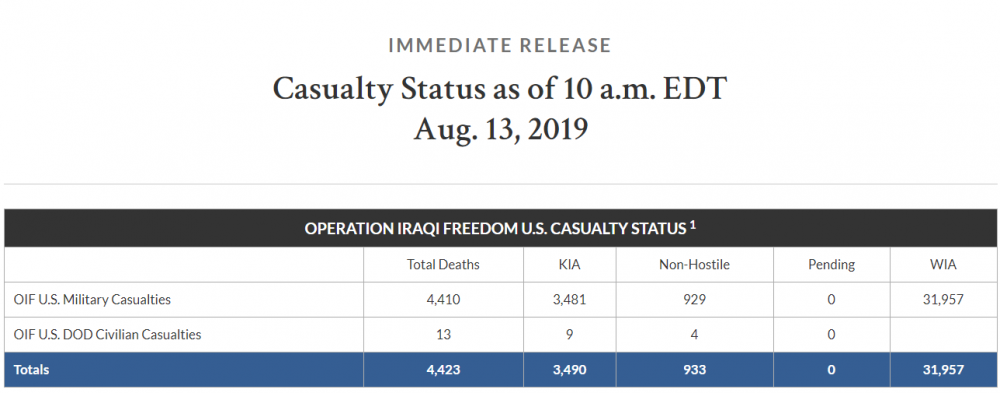Click the 3,490 totals KIA cell
Screen dimensions: 1000x393
[569, 370]
